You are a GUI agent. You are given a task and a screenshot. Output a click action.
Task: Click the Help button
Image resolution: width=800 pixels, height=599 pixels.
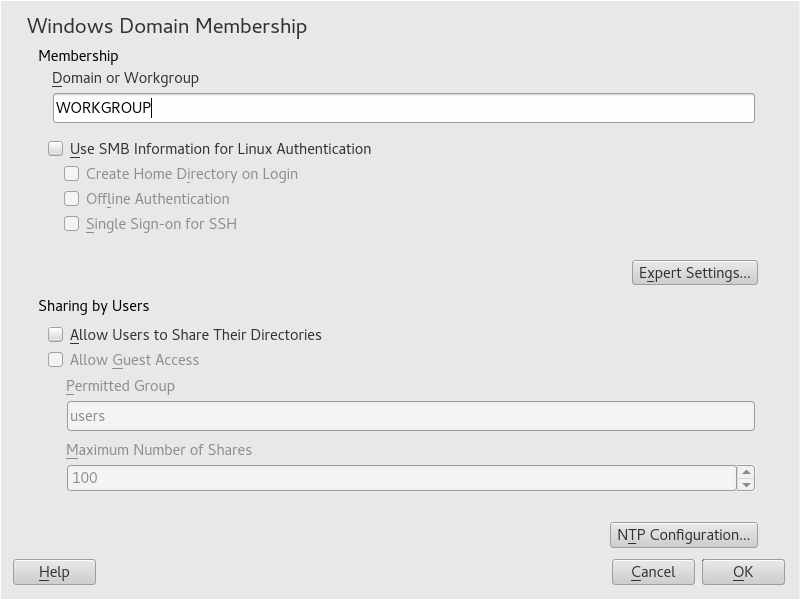click(x=54, y=572)
